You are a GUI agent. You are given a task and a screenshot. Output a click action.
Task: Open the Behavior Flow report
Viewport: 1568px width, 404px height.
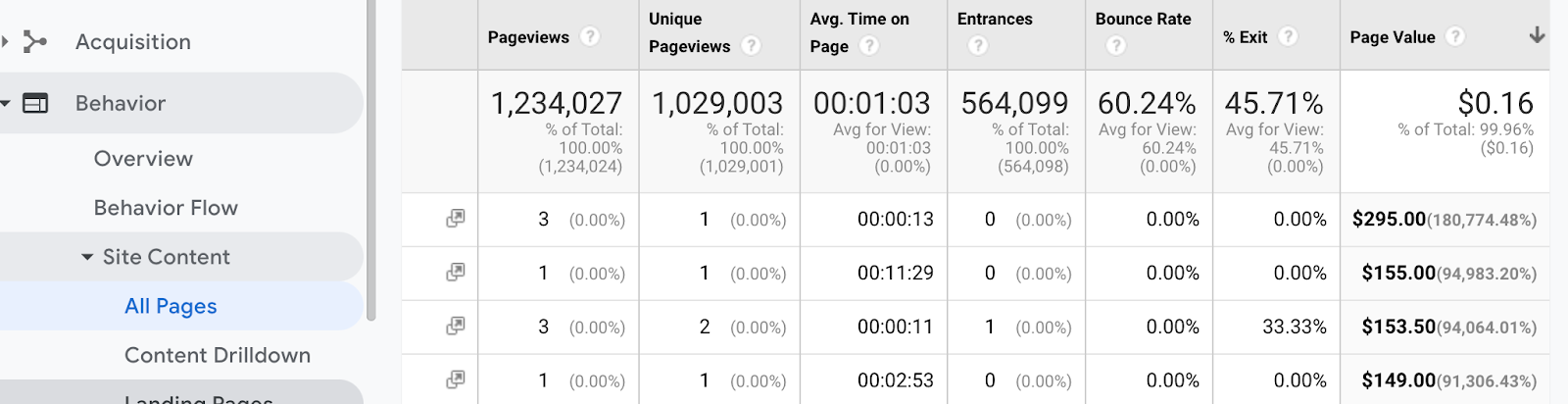pyautogui.click(x=166, y=208)
